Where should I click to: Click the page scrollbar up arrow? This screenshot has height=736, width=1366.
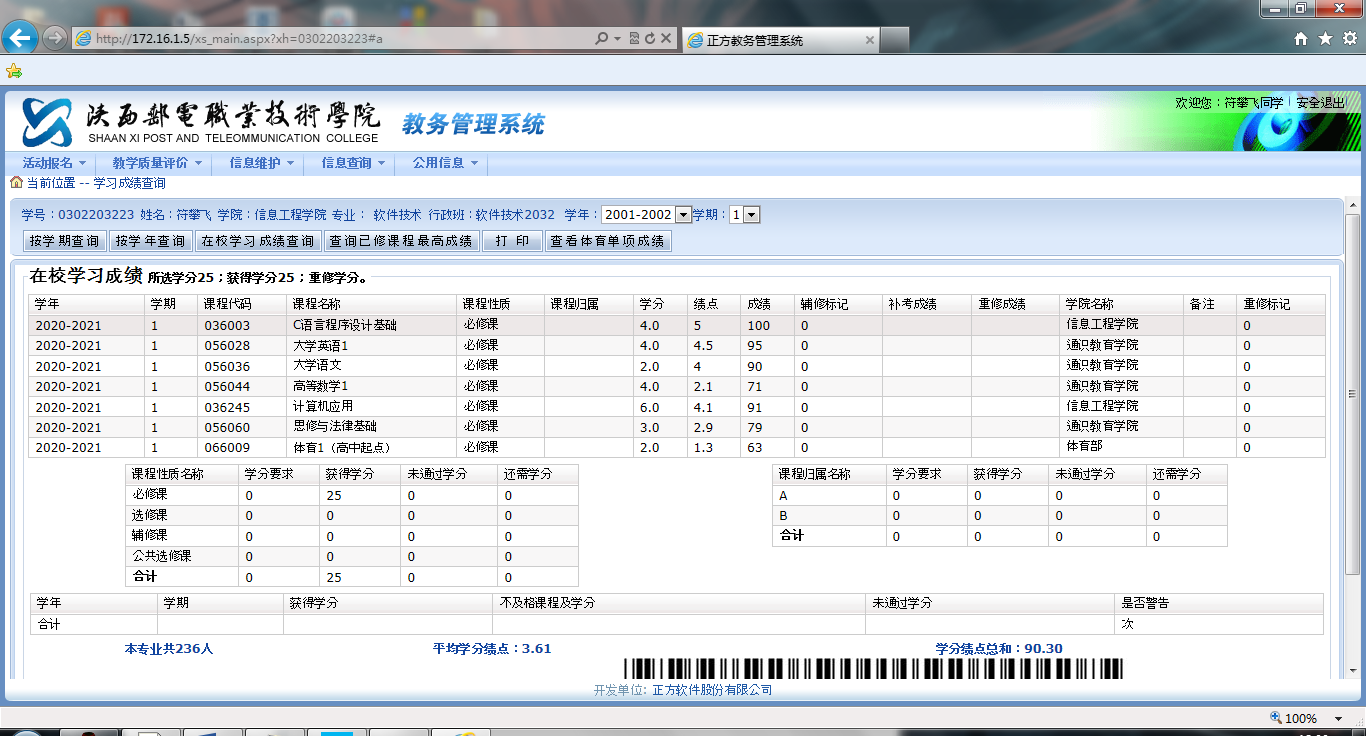click(x=1353, y=204)
